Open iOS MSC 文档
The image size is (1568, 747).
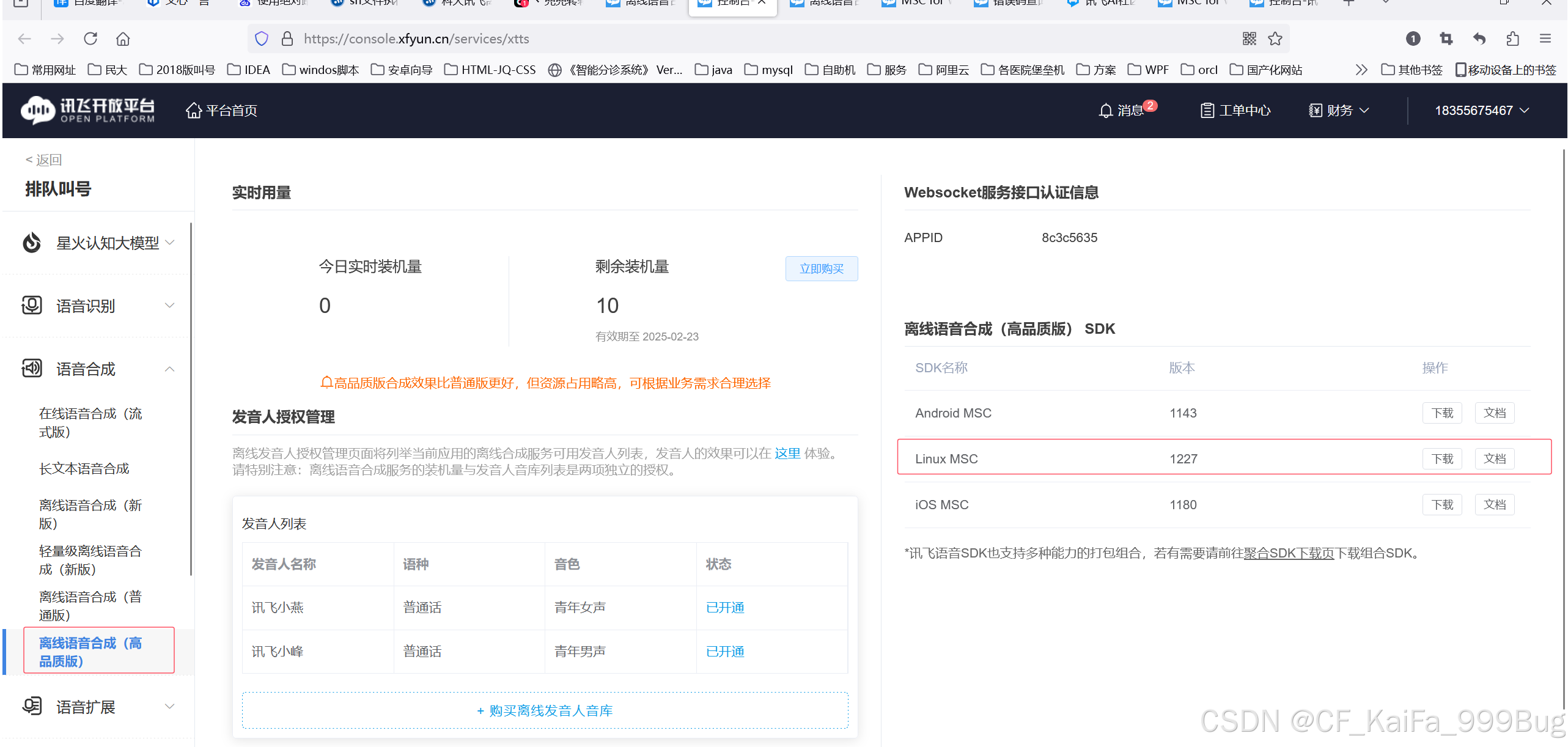pos(1495,505)
